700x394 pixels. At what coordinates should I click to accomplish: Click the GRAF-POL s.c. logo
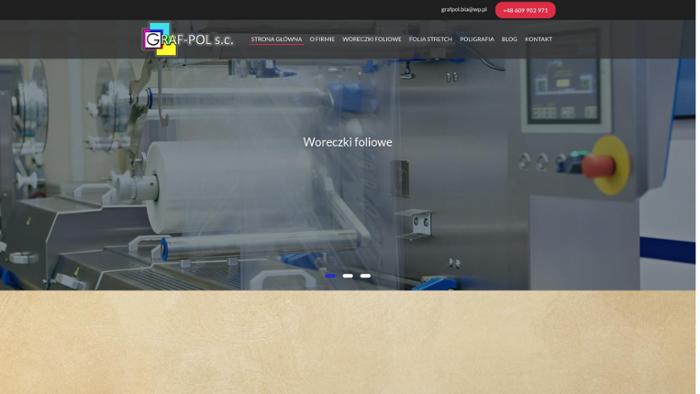188,39
